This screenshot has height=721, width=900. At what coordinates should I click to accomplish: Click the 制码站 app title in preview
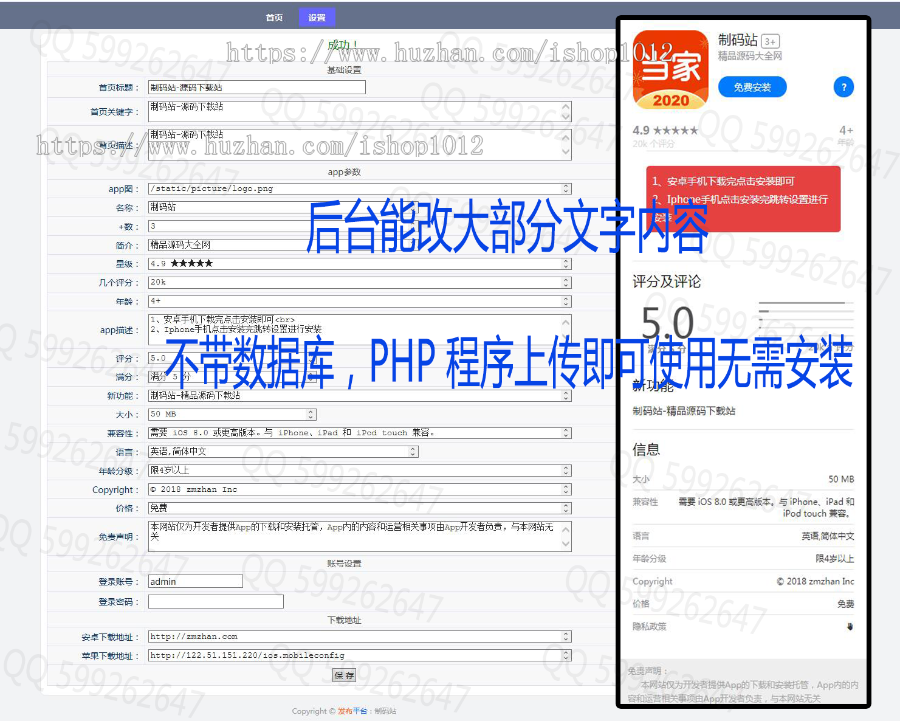[738, 40]
